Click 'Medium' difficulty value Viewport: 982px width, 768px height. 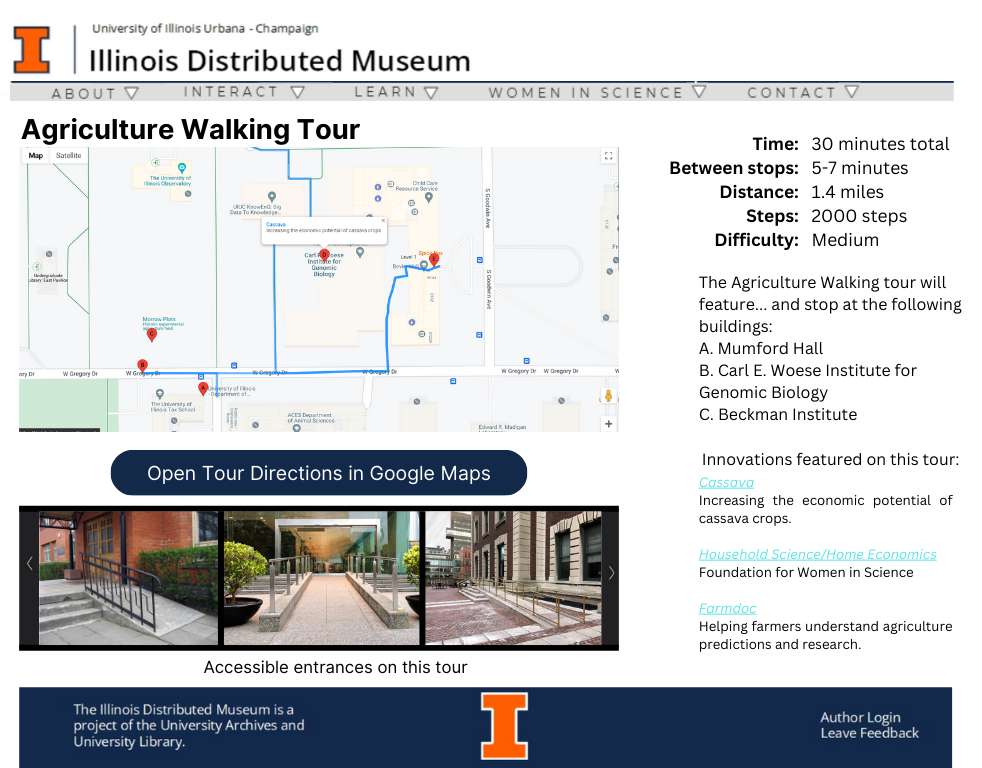(x=845, y=240)
